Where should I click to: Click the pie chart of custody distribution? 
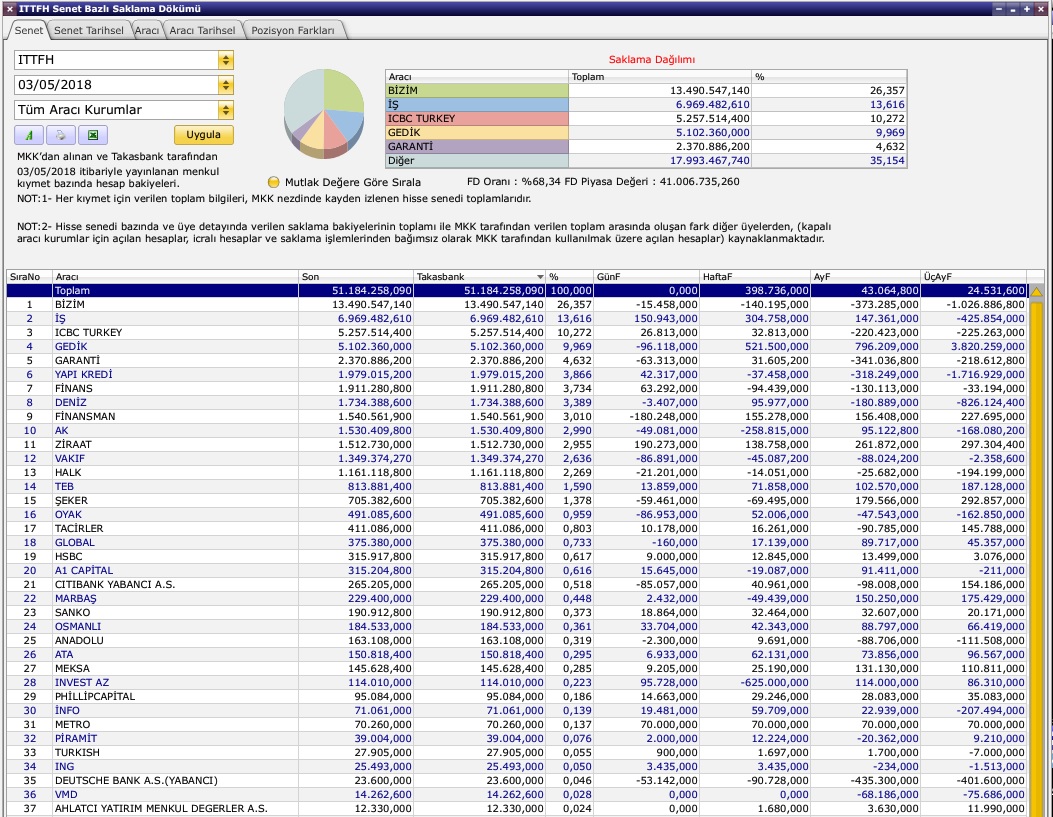[324, 113]
